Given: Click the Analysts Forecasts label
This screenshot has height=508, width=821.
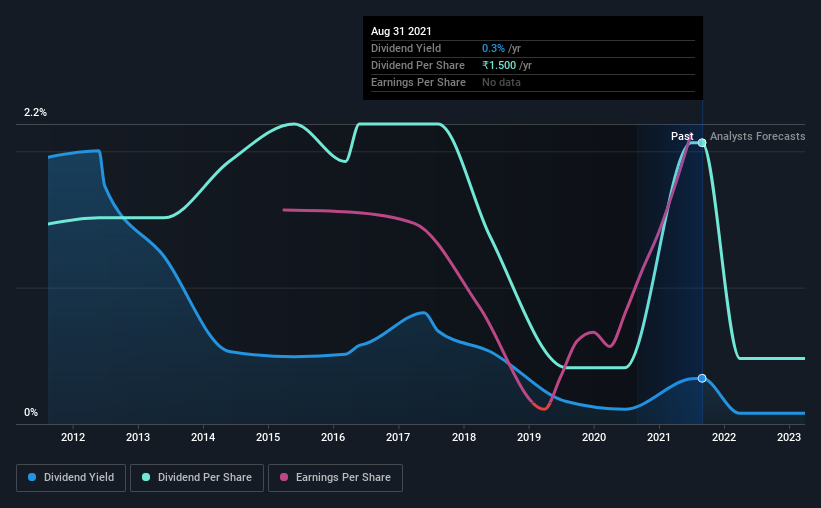Looking at the screenshot, I should (758, 136).
